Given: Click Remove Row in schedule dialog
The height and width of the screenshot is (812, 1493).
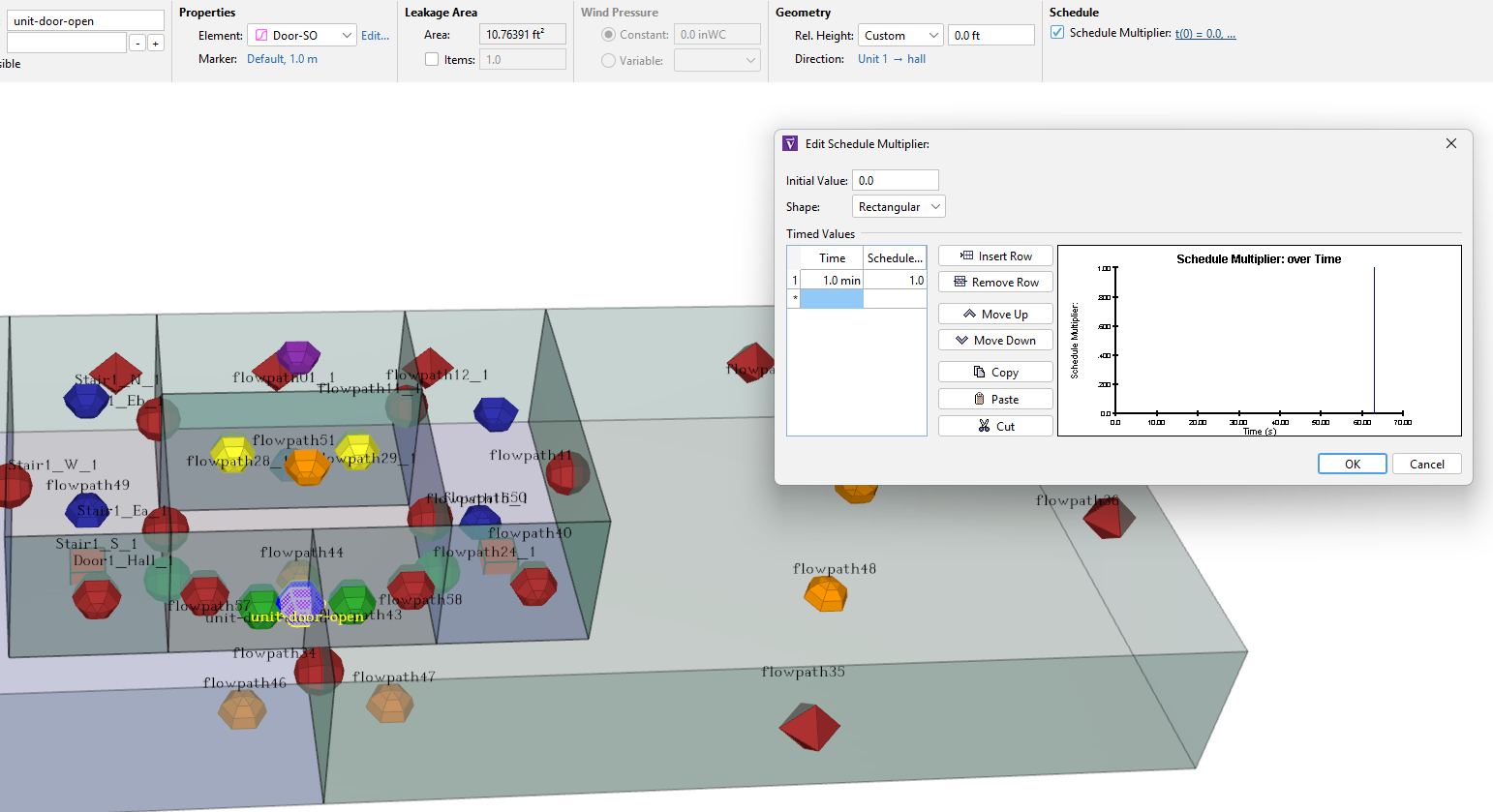Looking at the screenshot, I should tap(994, 283).
